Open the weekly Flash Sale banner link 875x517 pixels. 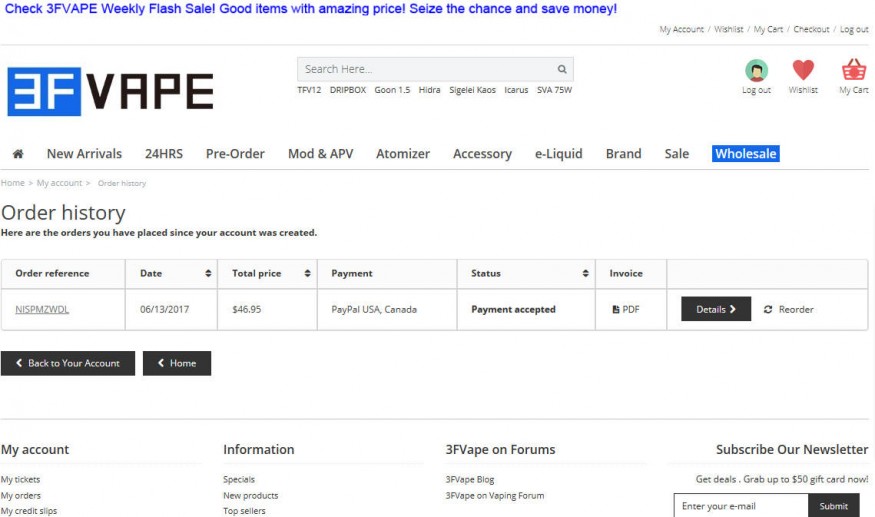(x=311, y=9)
